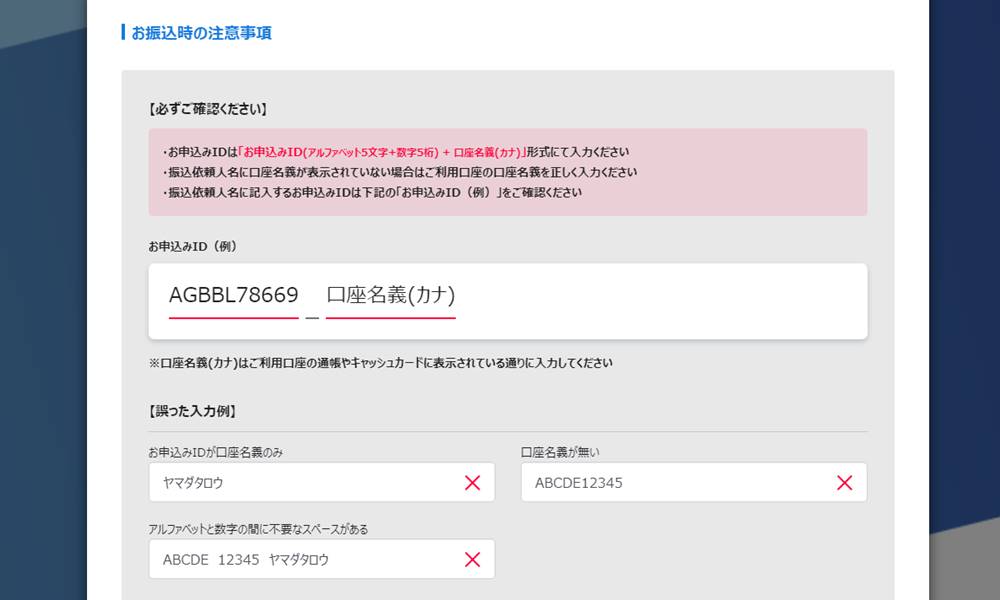
Task: Select the red お申込みID format text
Action: point(330,152)
